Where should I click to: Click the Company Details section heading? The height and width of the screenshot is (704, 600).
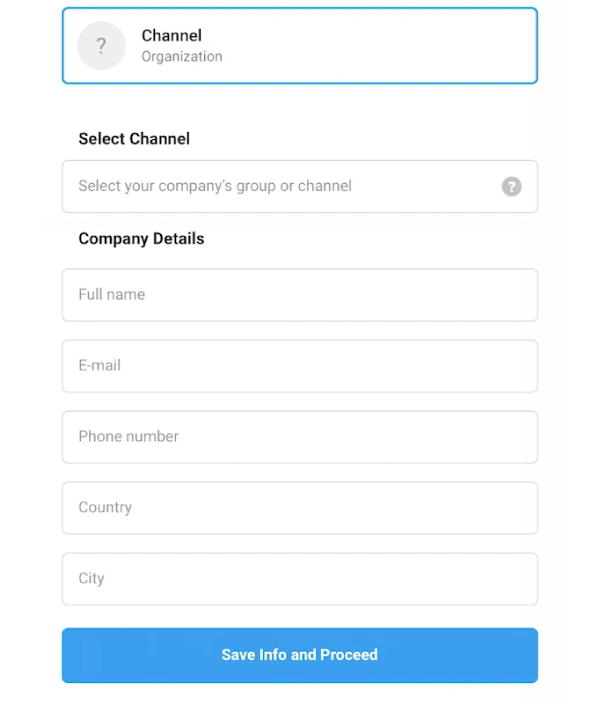click(x=141, y=238)
